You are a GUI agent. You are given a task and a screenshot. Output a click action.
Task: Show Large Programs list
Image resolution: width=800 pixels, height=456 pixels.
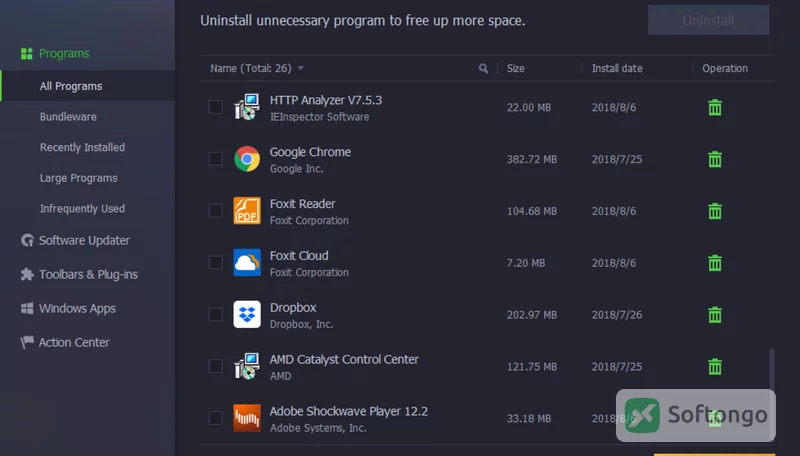(x=79, y=178)
